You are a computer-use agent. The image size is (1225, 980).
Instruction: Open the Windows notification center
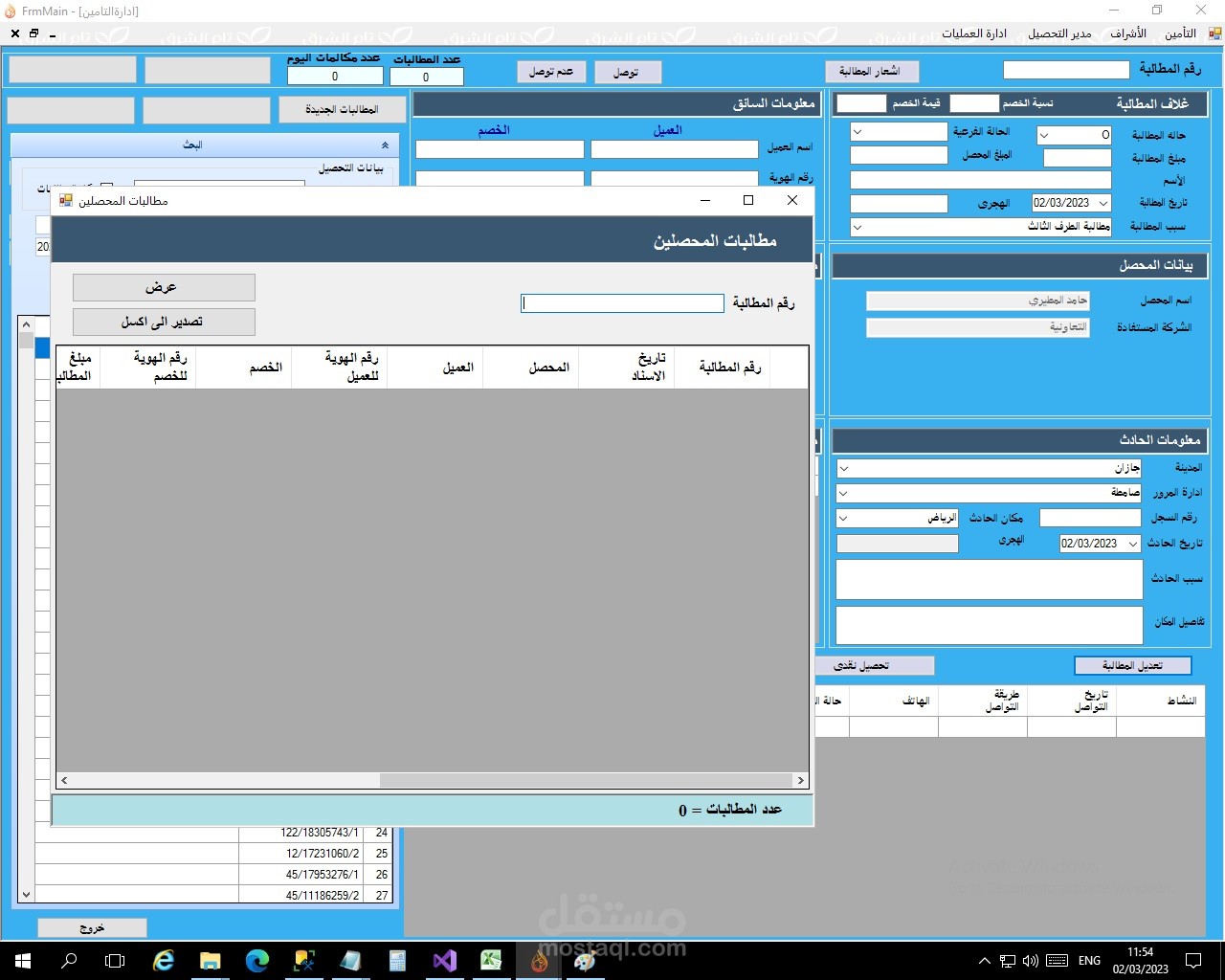tap(1193, 961)
